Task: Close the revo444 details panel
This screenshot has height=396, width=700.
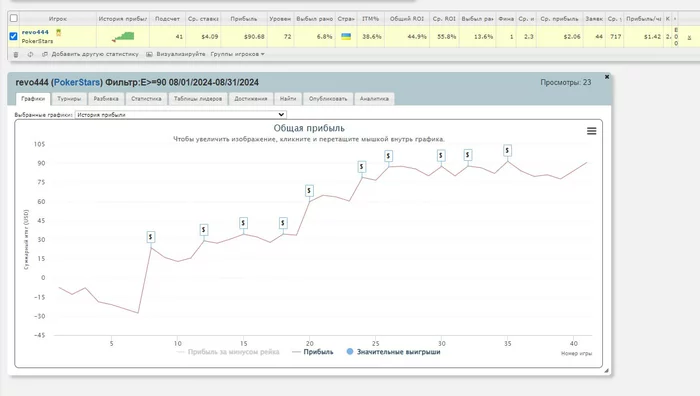Action: 607,77
